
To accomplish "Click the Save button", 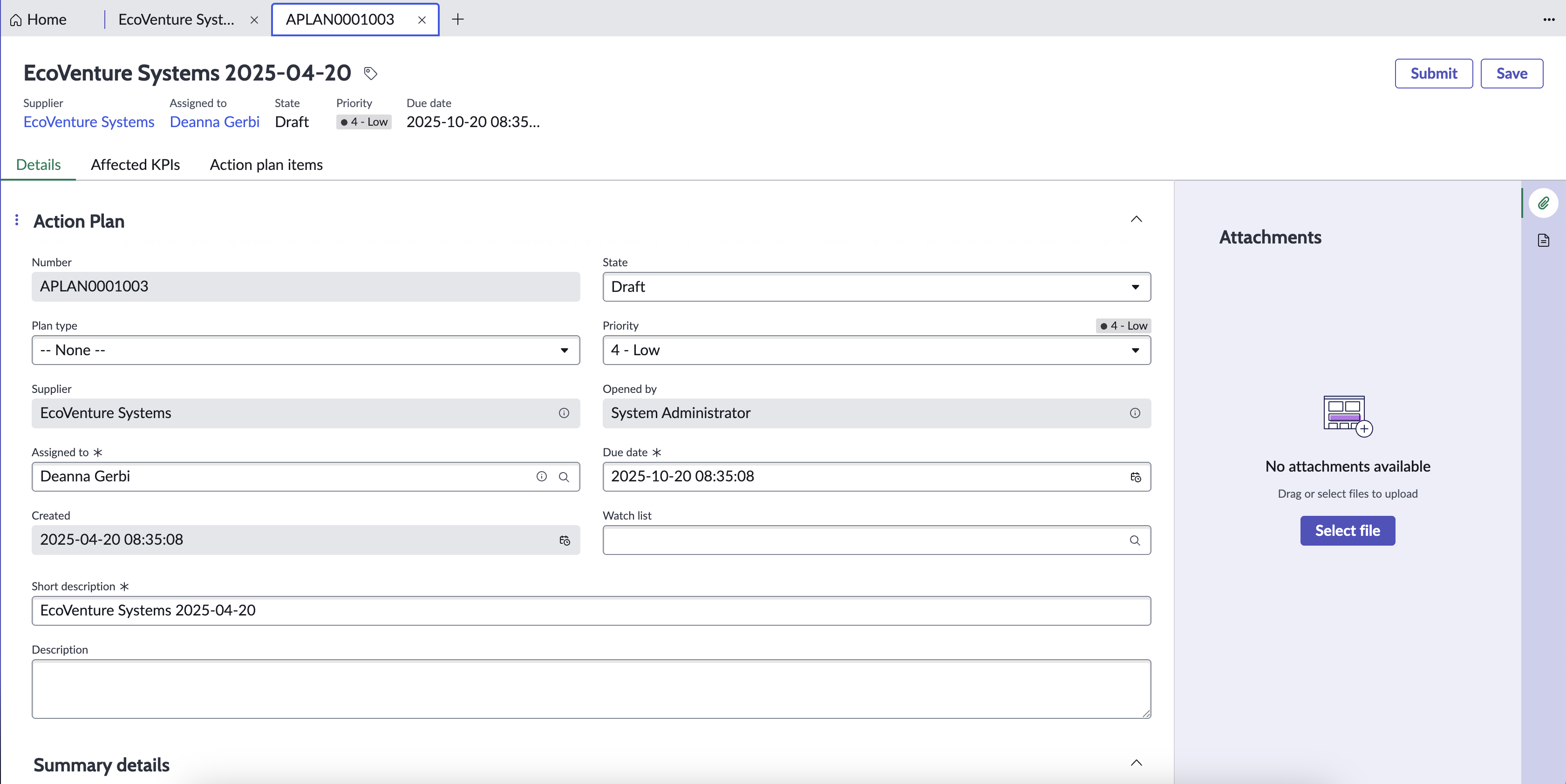I will click(x=1512, y=74).
